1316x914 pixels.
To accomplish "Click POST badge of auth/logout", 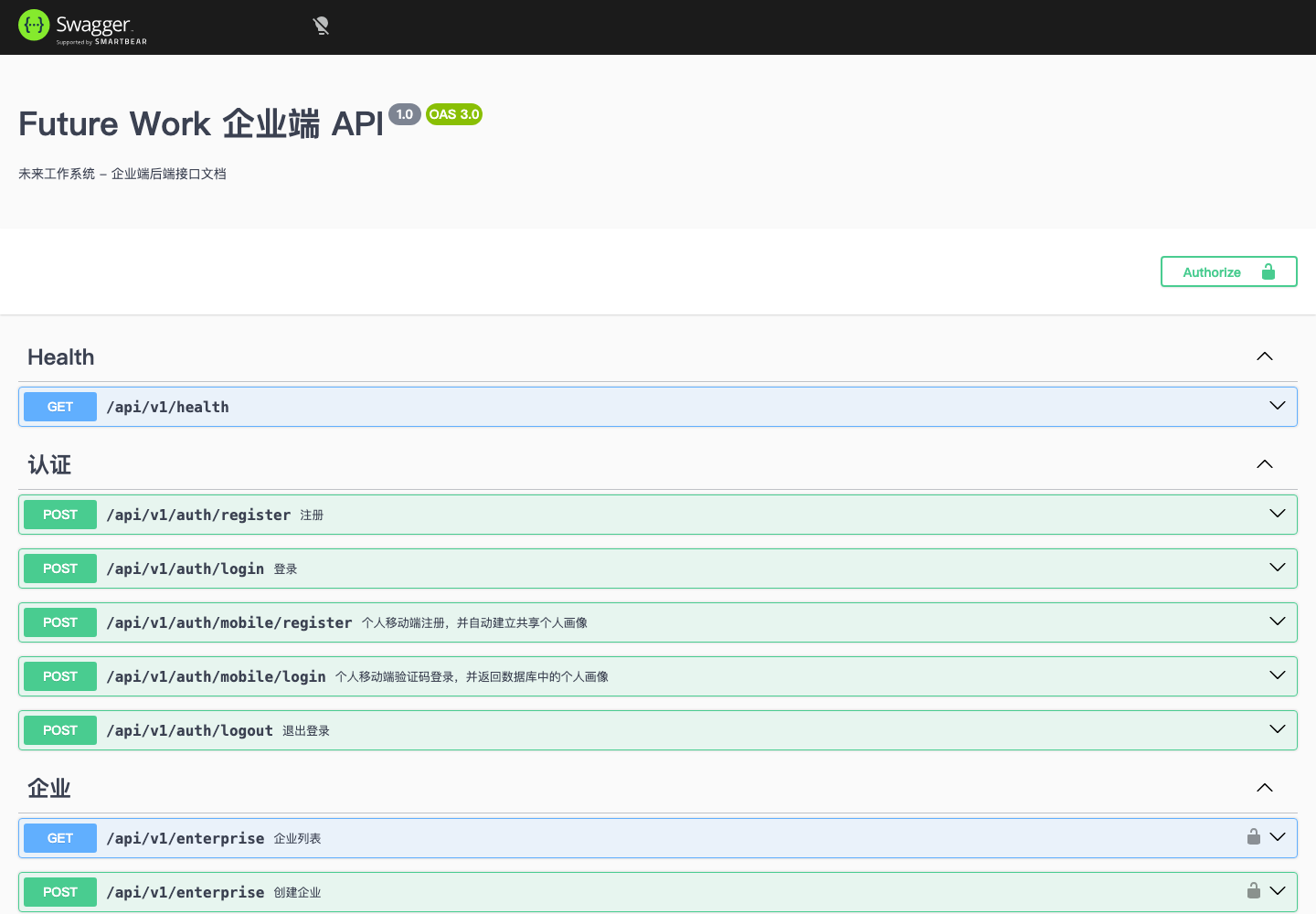I will 60,730.
